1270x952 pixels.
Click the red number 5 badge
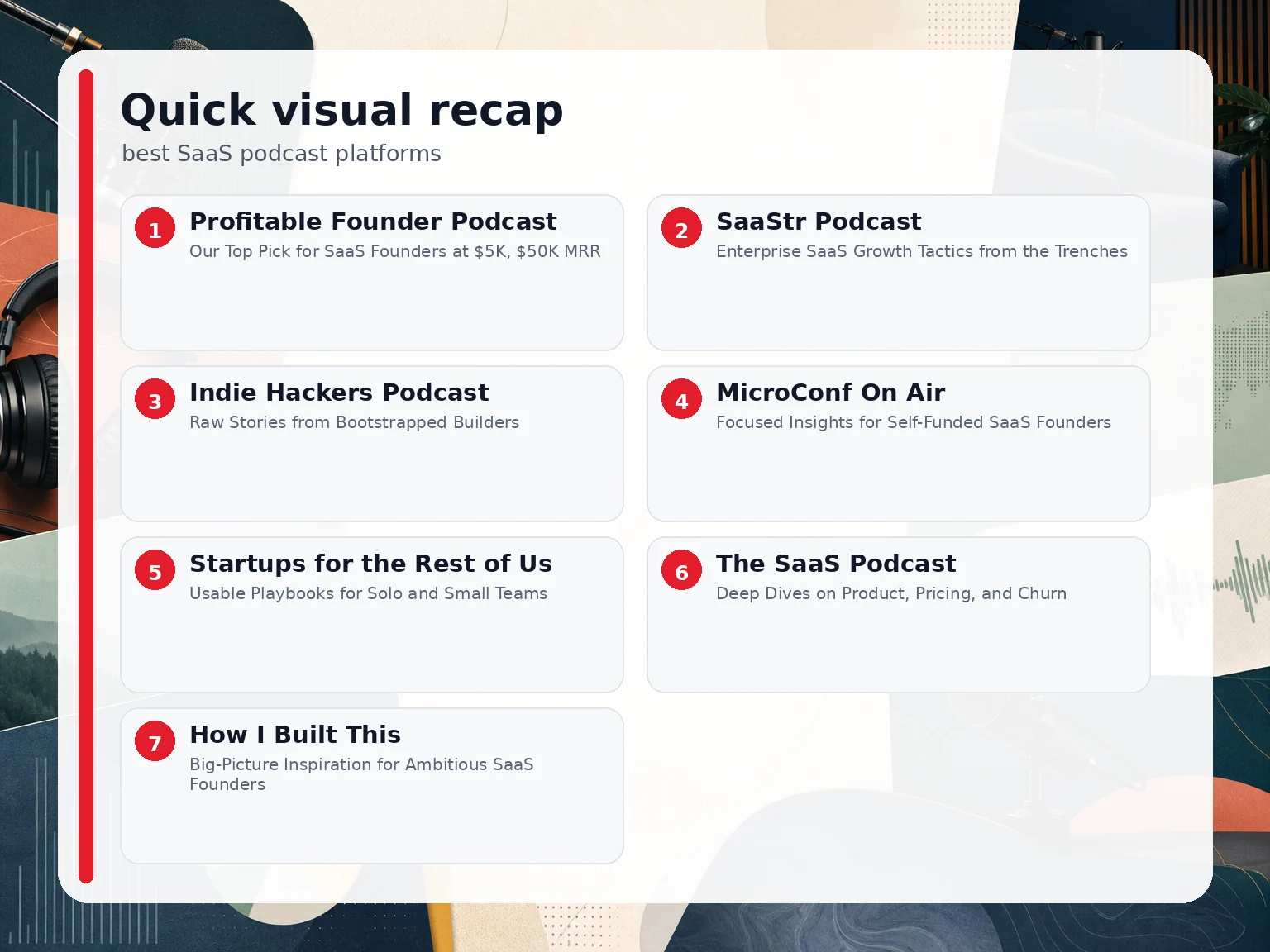point(155,571)
